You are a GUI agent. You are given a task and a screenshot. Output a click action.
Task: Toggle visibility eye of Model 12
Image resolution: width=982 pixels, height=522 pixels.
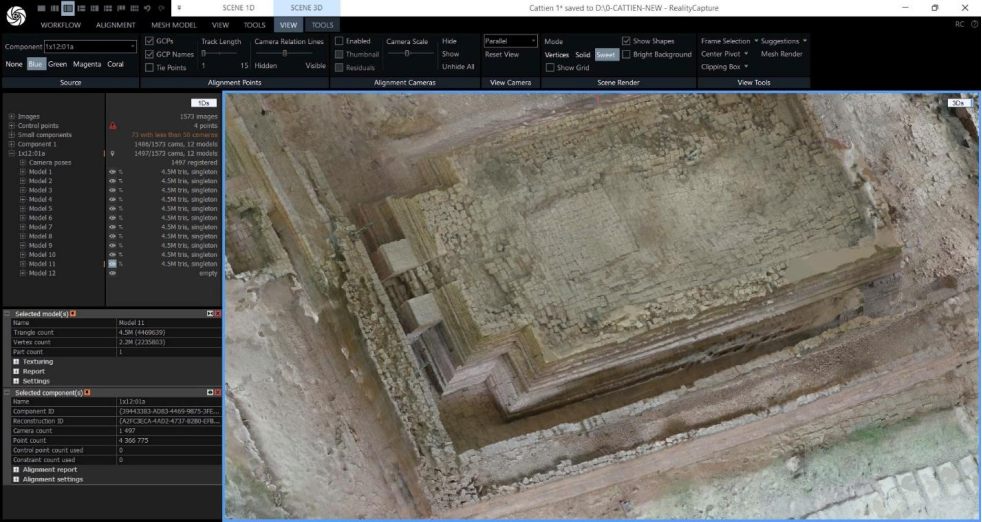[113, 273]
